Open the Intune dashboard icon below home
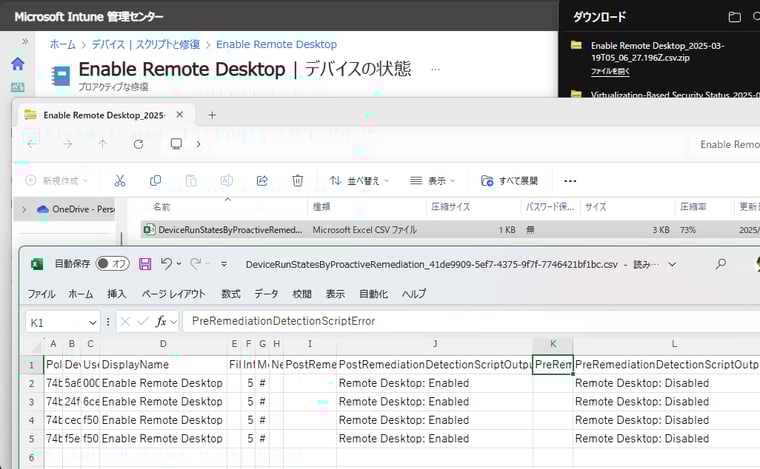Image resolution: width=760 pixels, height=469 pixels. [x=17, y=87]
